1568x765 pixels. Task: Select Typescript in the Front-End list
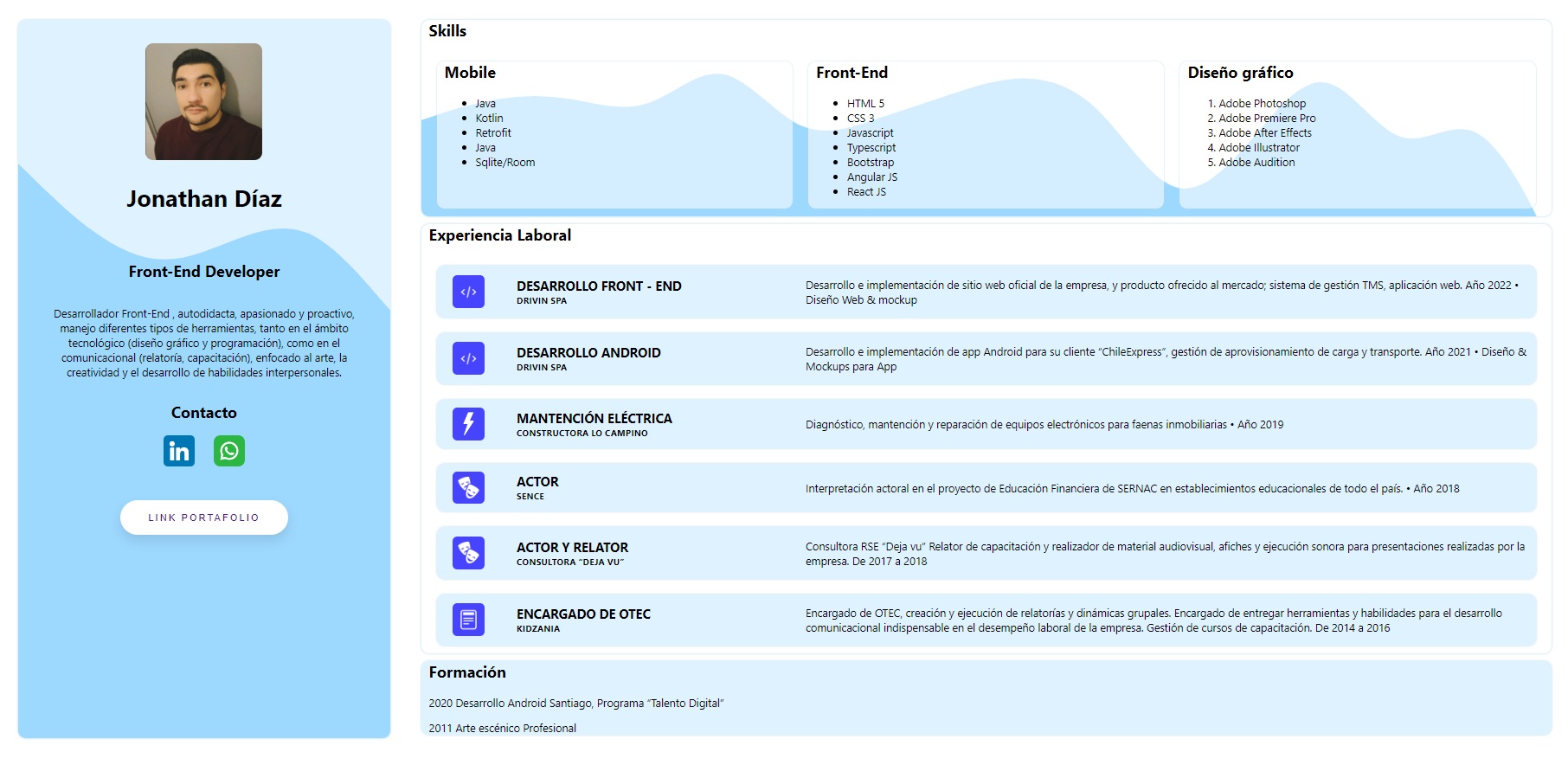click(871, 148)
